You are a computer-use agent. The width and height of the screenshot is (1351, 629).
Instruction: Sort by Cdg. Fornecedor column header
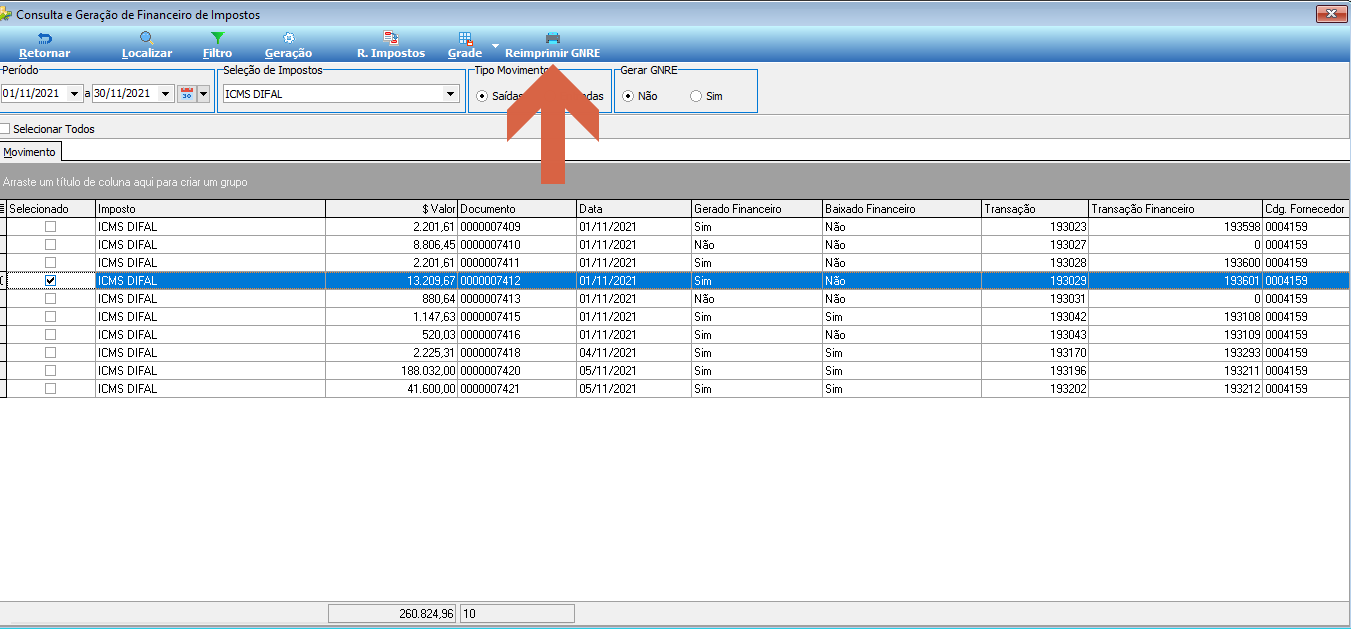[x=1305, y=209]
